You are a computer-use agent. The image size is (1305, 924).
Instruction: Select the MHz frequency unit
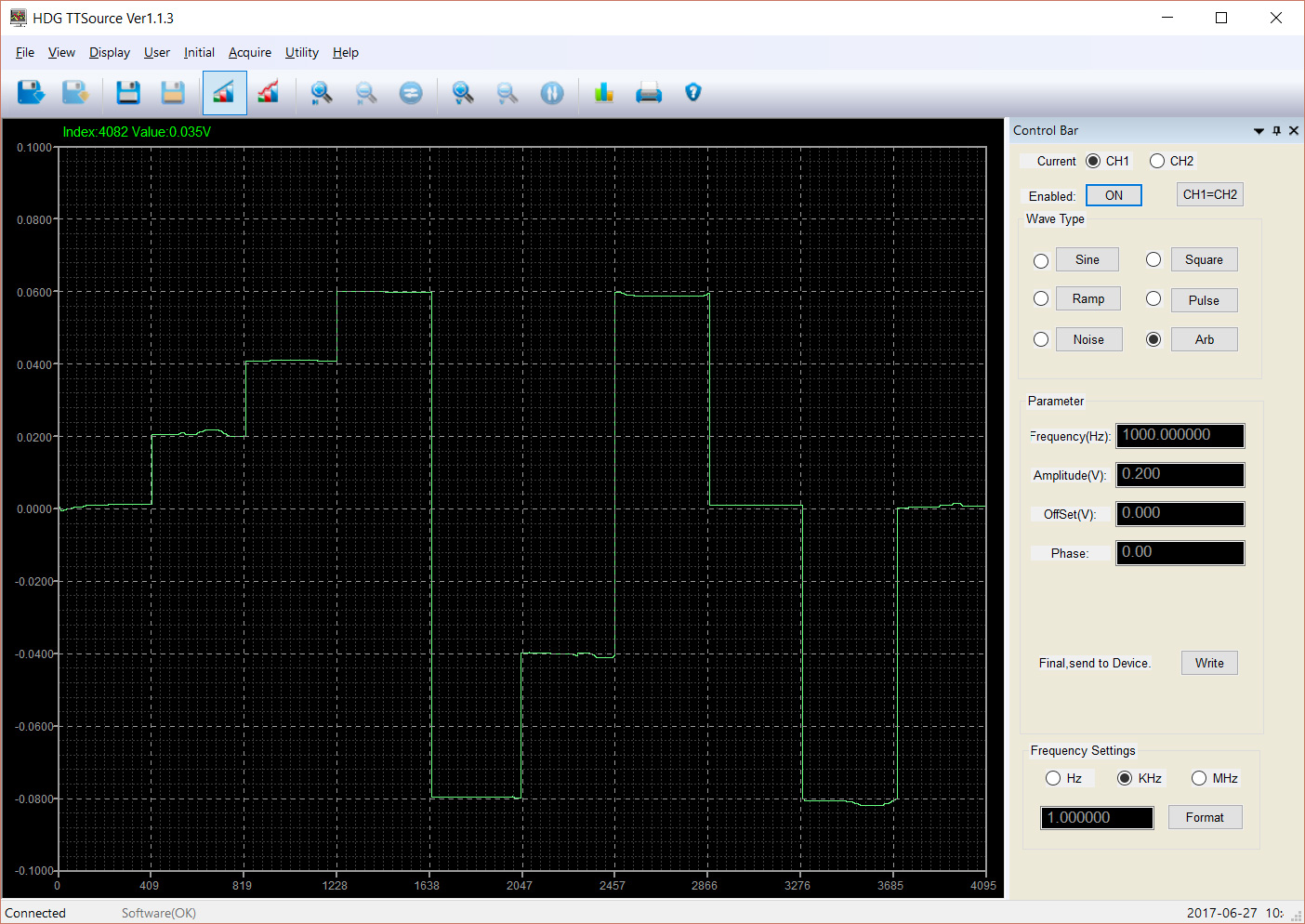pyautogui.click(x=1199, y=778)
